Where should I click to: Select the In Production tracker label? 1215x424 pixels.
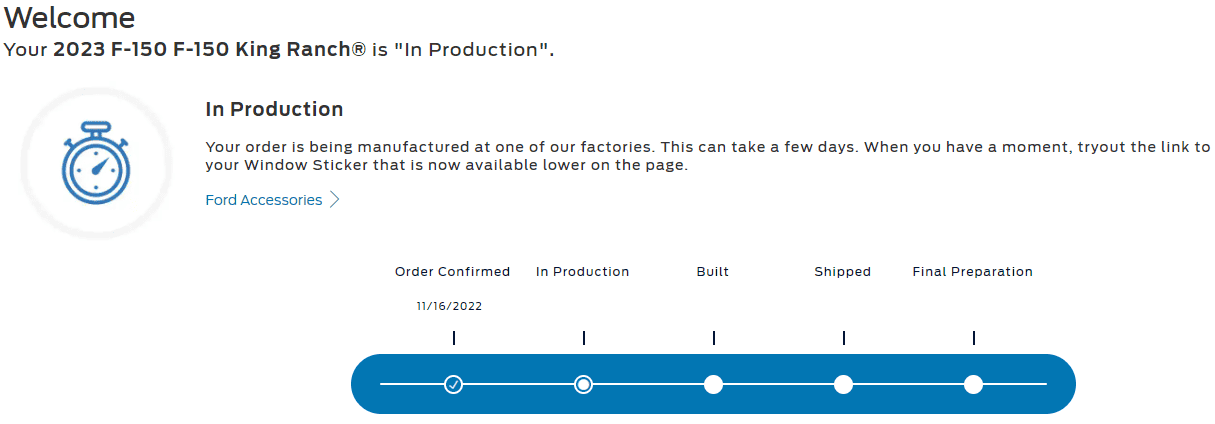coord(583,272)
